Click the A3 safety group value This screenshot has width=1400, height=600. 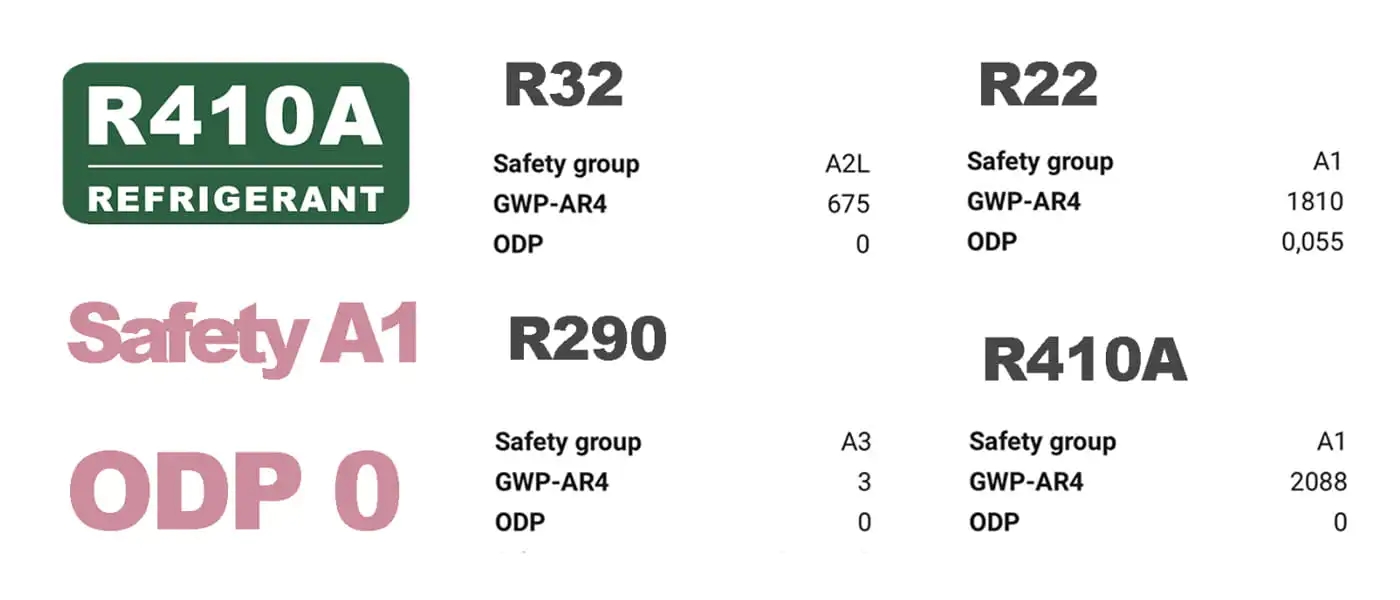coord(856,442)
